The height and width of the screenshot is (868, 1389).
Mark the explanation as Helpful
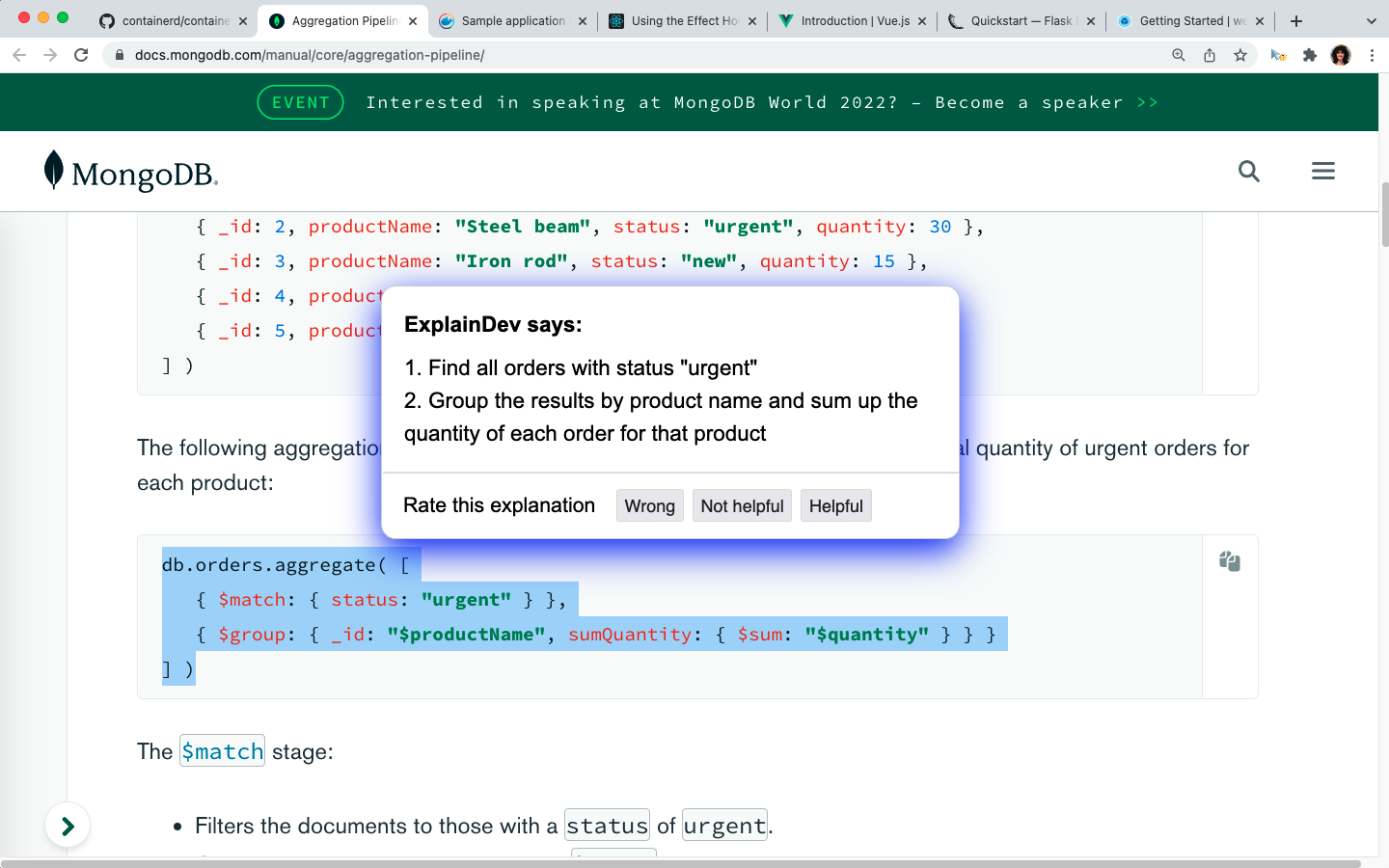pos(835,506)
